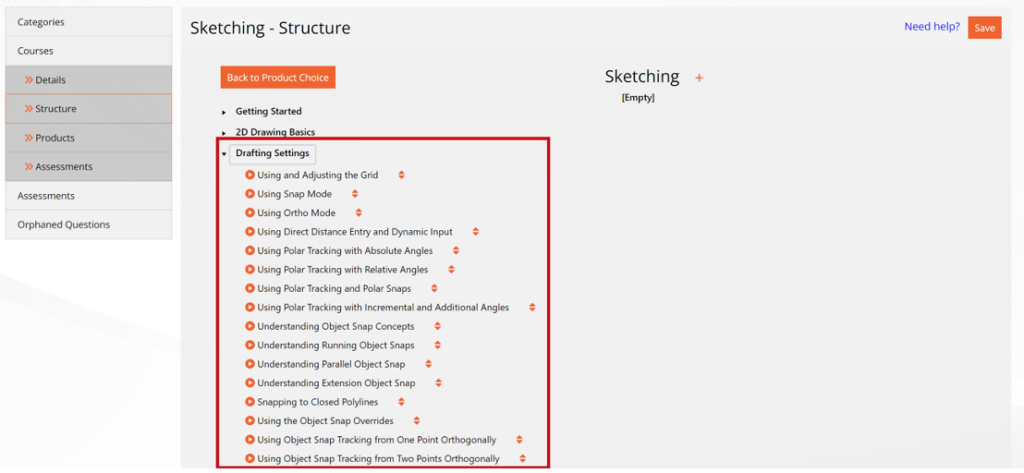Expand the 2D Drawing Basics section

224,132
